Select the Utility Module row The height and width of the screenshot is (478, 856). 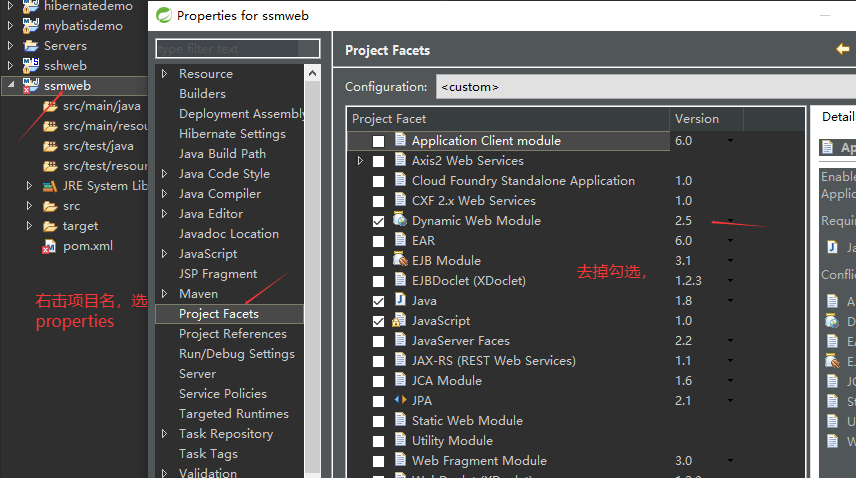(452, 440)
